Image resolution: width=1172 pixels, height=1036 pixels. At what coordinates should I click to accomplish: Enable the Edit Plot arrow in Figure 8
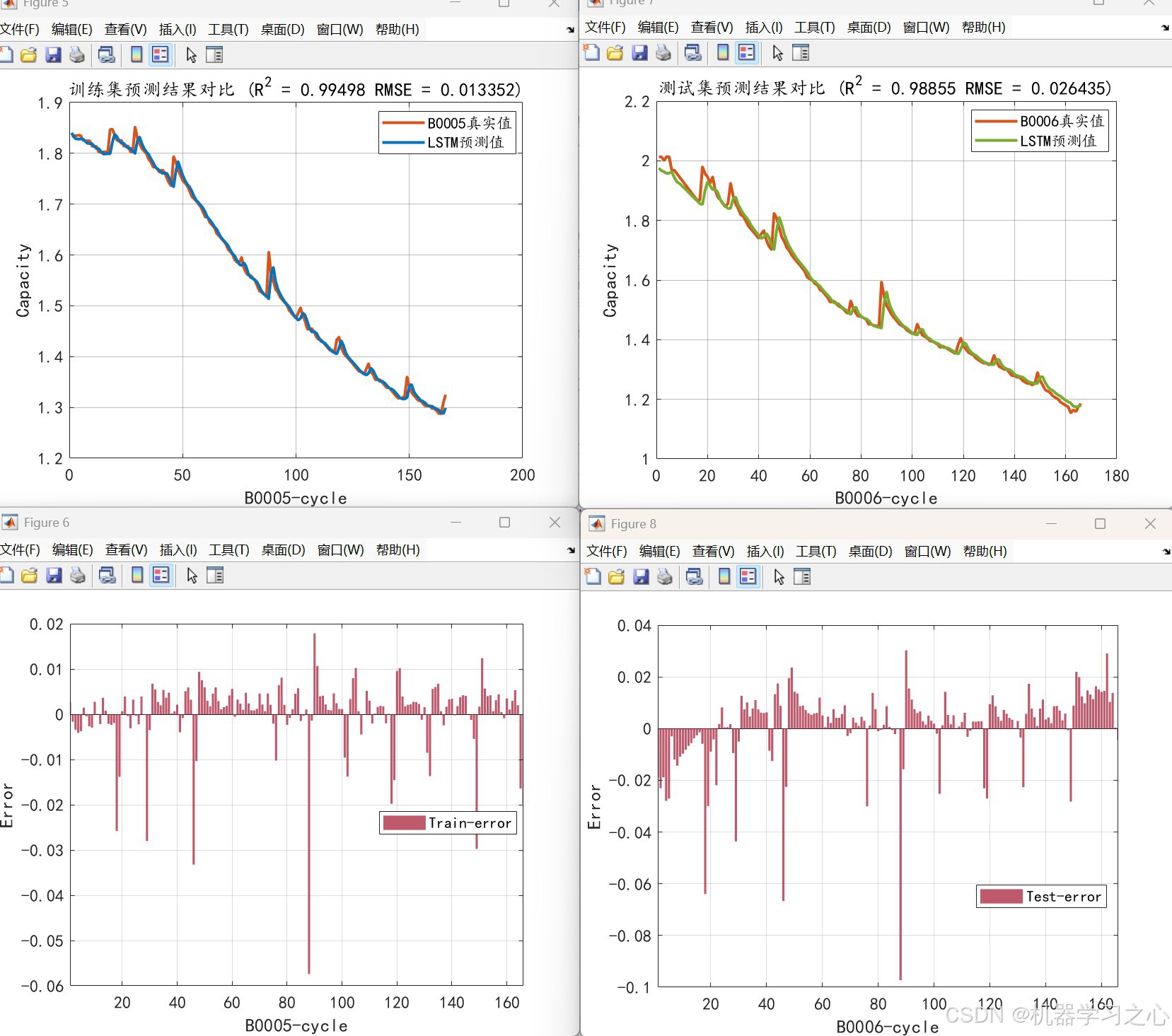[779, 577]
